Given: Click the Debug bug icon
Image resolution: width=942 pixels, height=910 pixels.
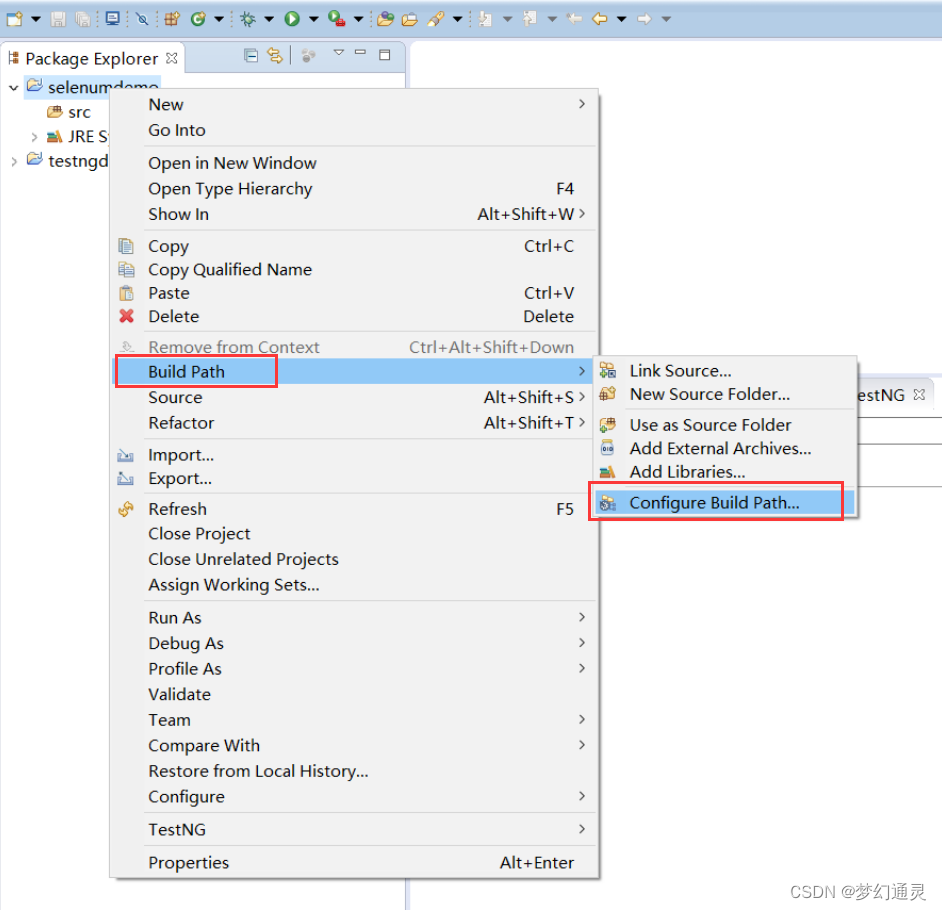Looking at the screenshot, I should tap(247, 19).
